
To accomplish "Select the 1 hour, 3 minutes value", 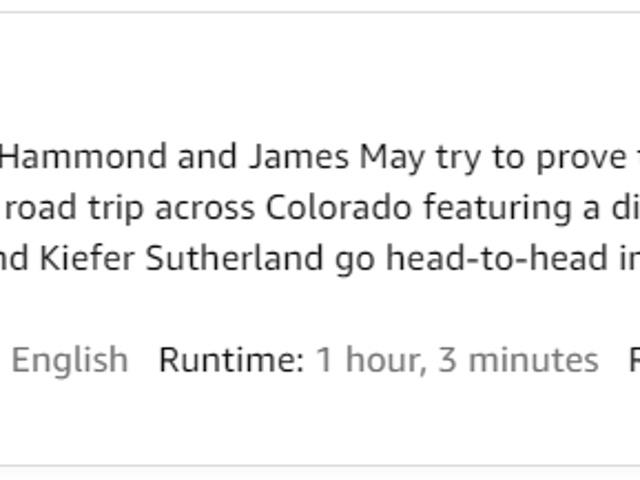I will tap(457, 361).
